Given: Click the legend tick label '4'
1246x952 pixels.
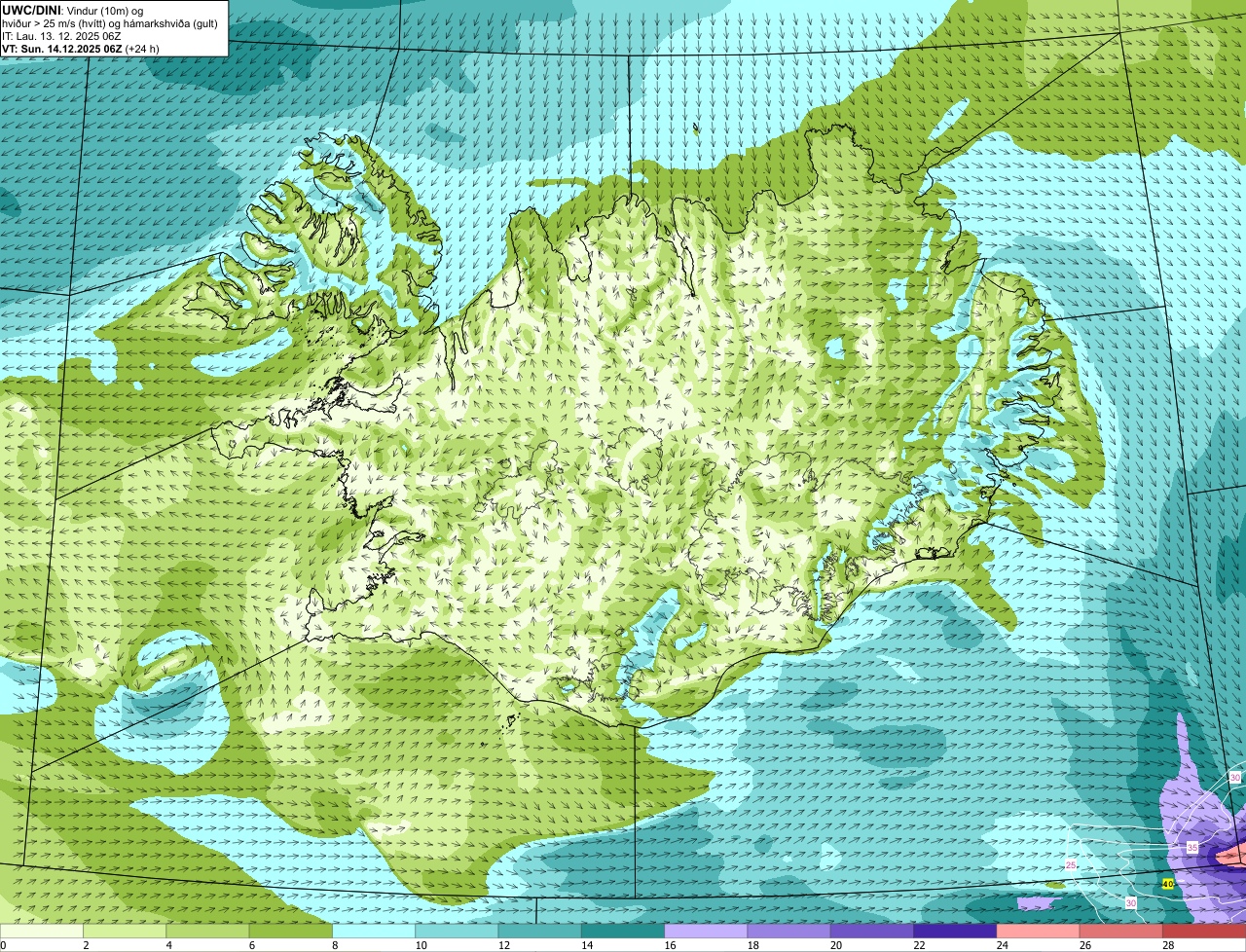Looking at the screenshot, I should point(168,945).
